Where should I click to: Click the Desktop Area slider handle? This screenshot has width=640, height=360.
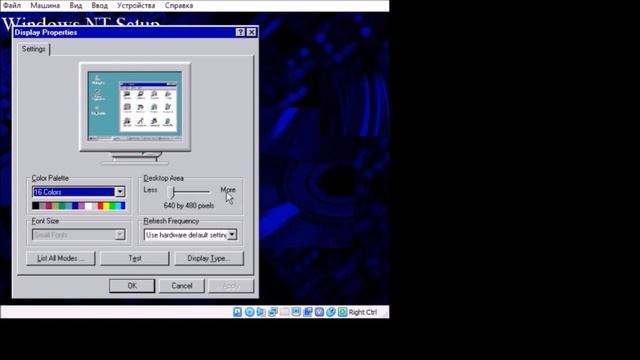[x=172, y=191]
